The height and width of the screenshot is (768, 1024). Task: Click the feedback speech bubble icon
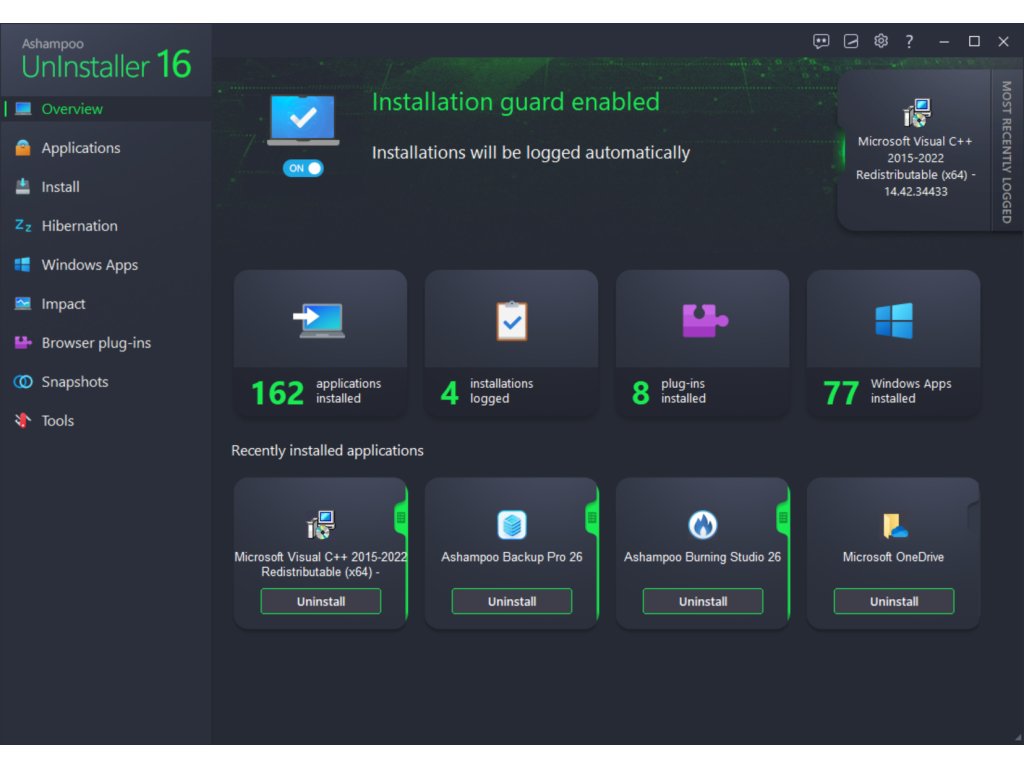[x=821, y=41]
